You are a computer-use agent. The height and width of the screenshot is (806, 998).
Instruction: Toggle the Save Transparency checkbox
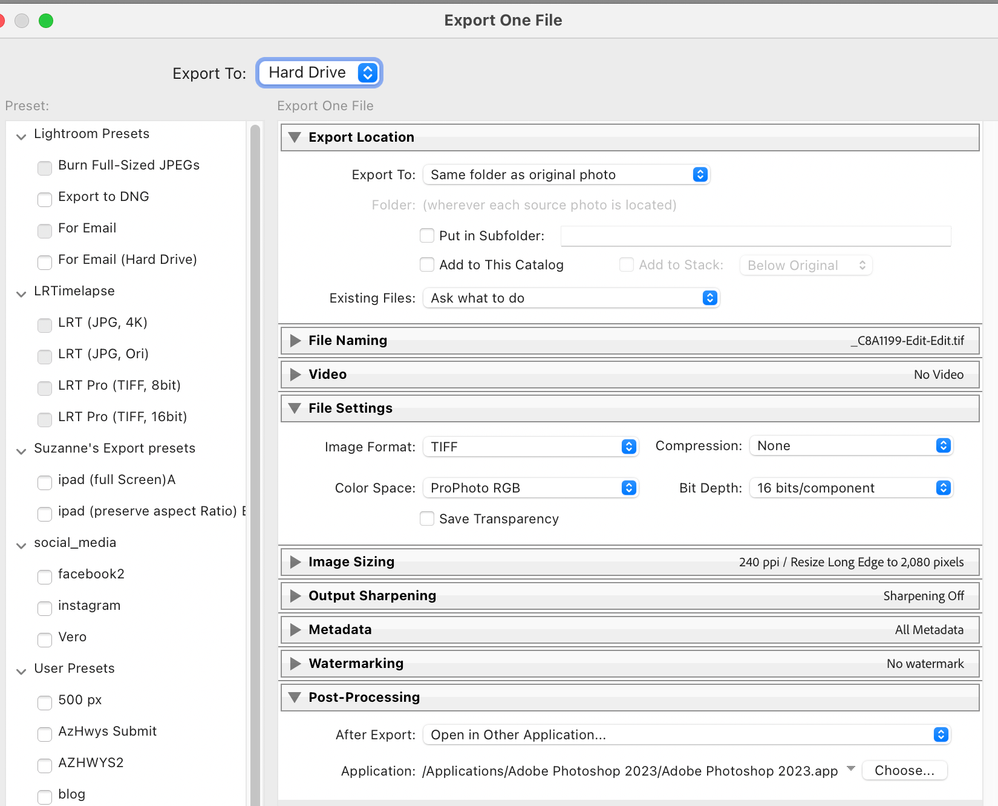[x=427, y=519]
